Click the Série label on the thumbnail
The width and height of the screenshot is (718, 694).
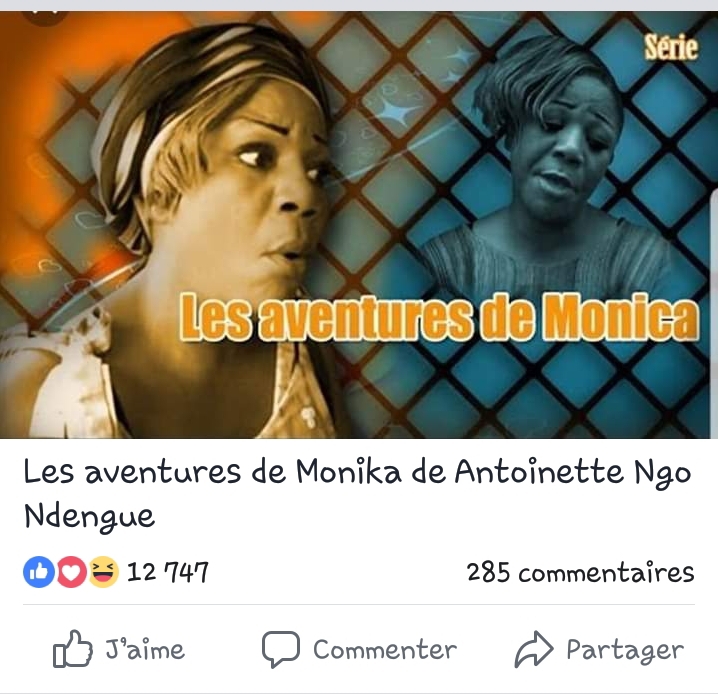coord(671,48)
